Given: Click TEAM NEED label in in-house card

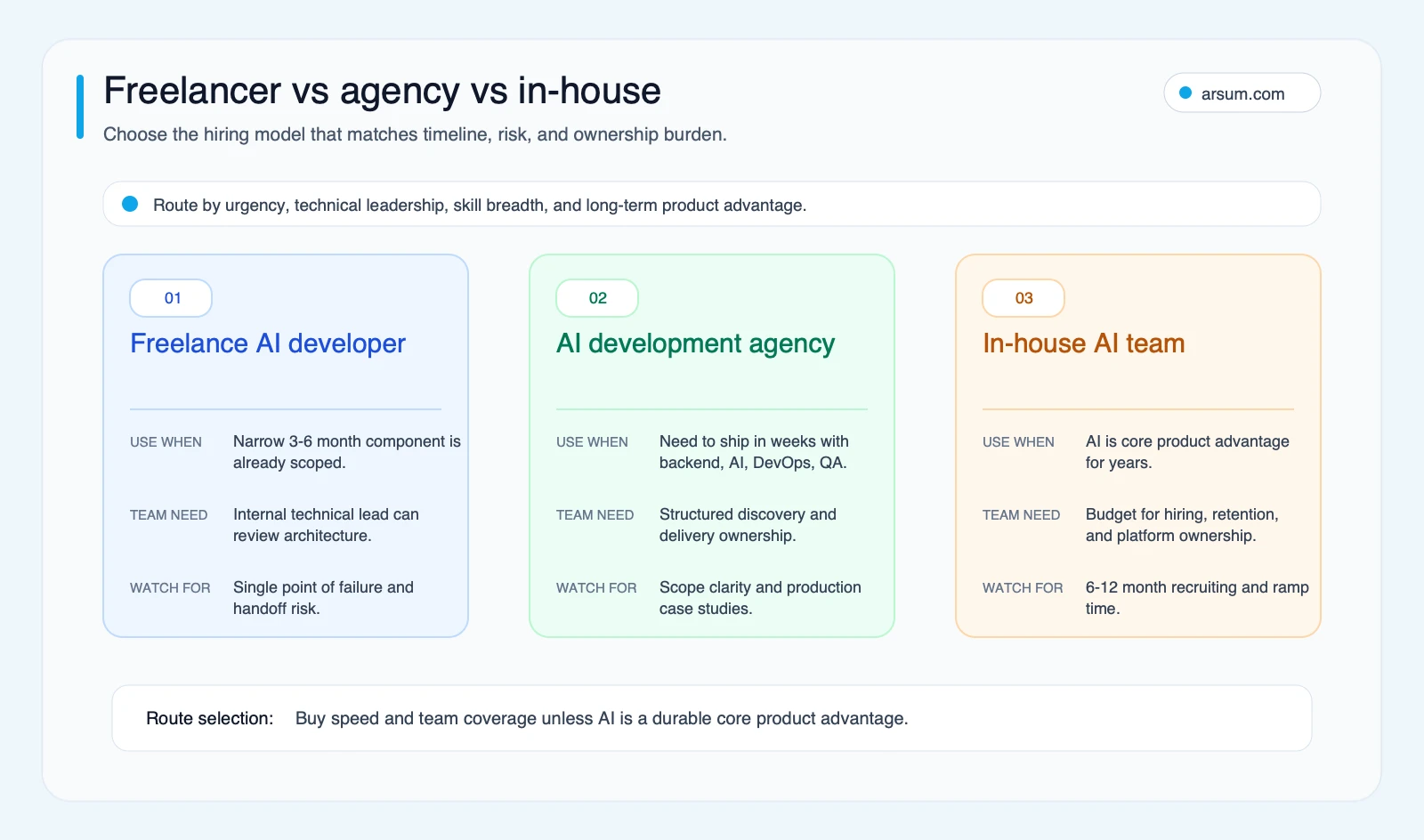Looking at the screenshot, I should point(1021,515).
